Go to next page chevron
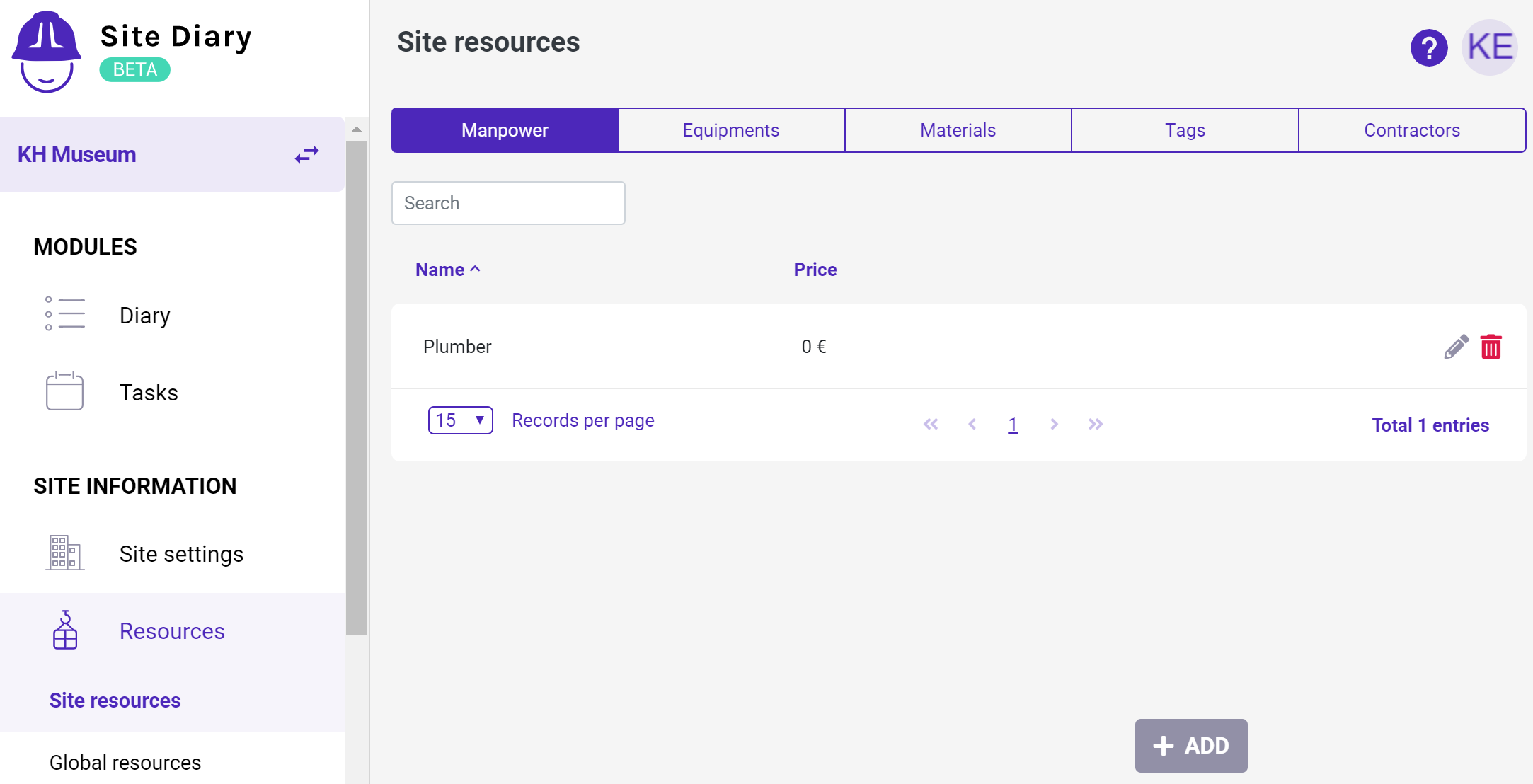Image resolution: width=1533 pixels, height=784 pixels. coord(1054,424)
